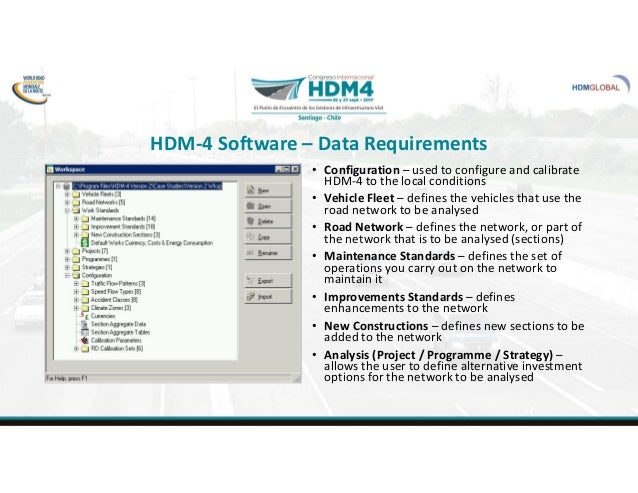
Task: Click the green dollar Default Works Currency icon
Action: coord(85,243)
